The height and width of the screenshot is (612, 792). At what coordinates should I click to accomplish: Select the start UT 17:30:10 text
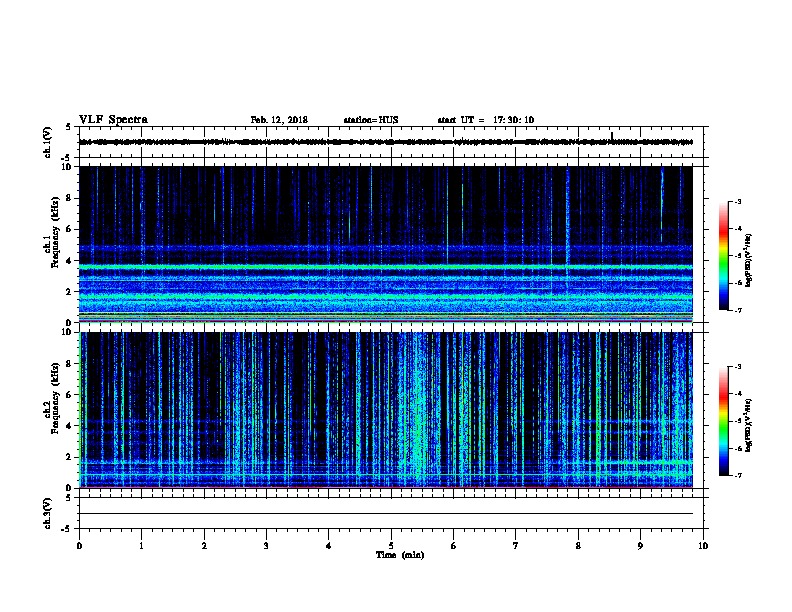485,120
